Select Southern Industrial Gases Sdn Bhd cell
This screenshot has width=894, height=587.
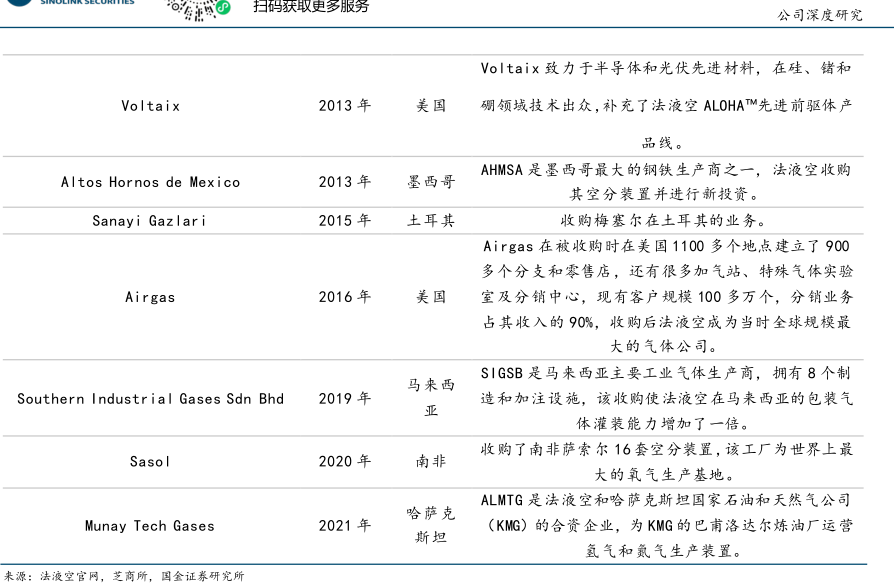pyautogui.click(x=150, y=398)
